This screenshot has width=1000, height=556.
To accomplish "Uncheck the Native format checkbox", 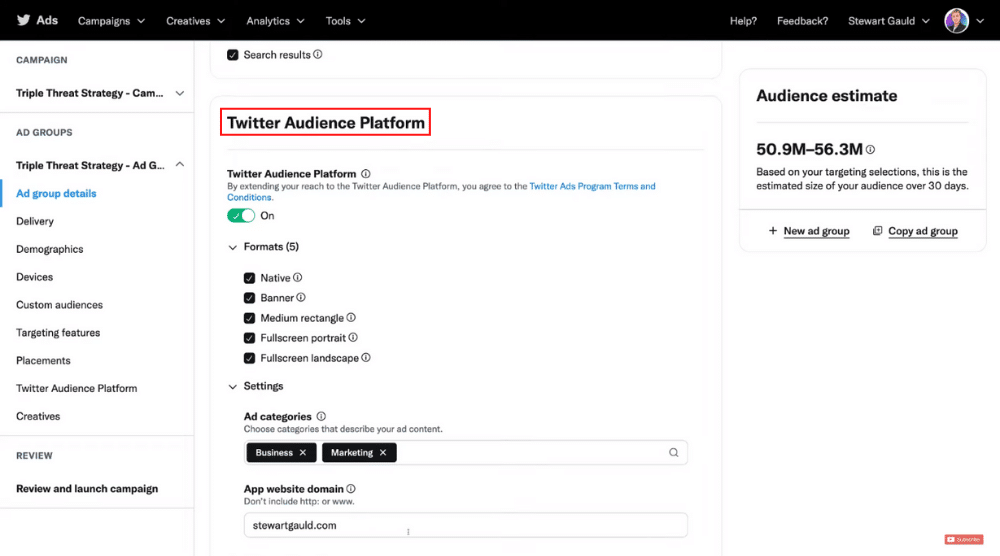I will tap(249, 278).
